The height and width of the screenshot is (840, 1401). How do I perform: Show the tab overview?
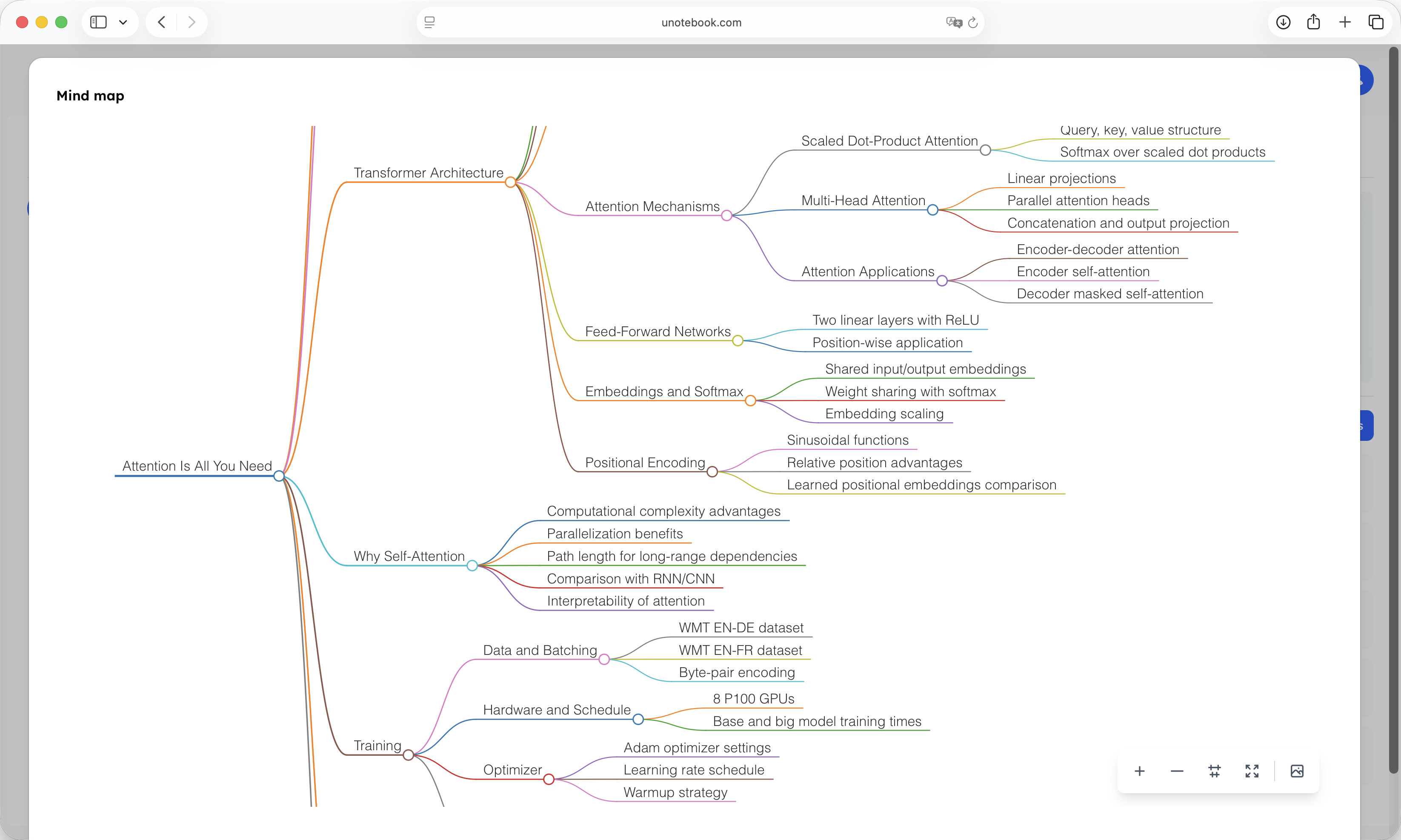[1375, 22]
